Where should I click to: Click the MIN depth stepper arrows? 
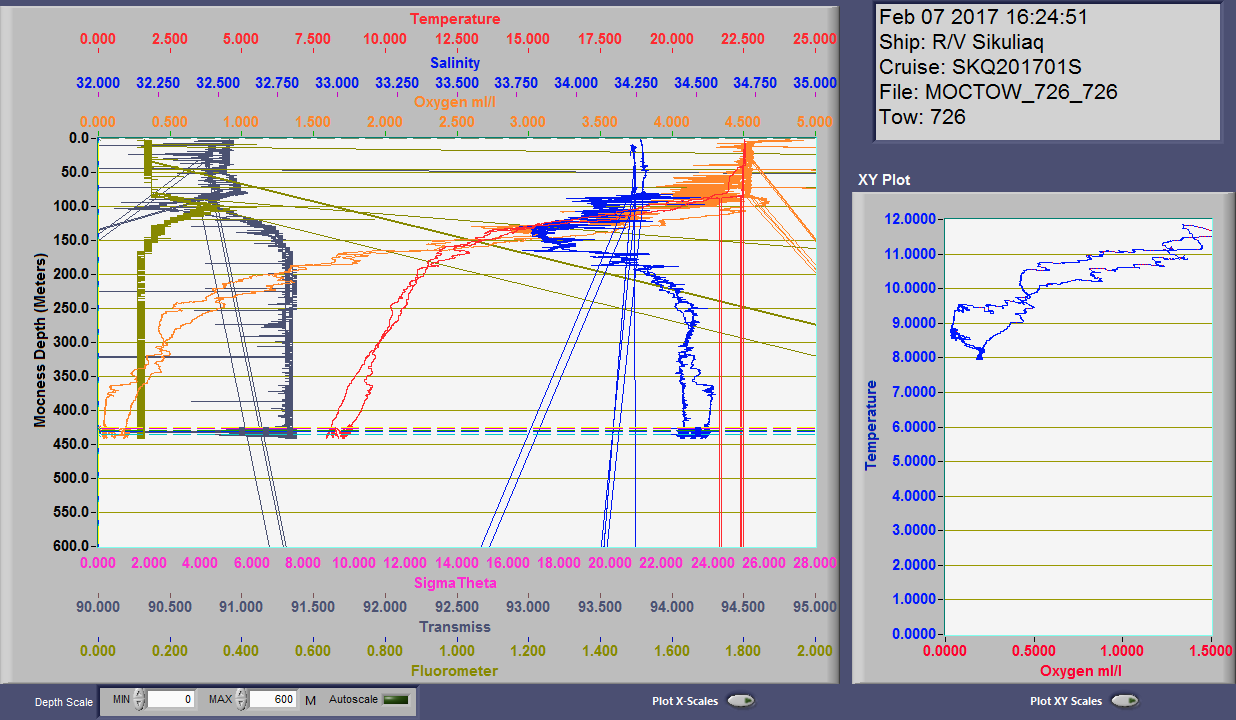(140, 700)
